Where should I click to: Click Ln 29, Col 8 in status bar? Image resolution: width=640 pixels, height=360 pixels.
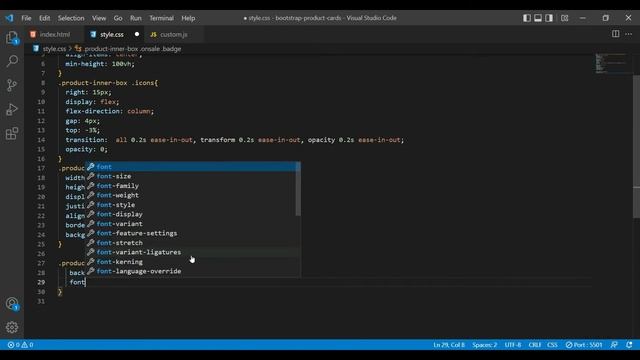pos(449,345)
